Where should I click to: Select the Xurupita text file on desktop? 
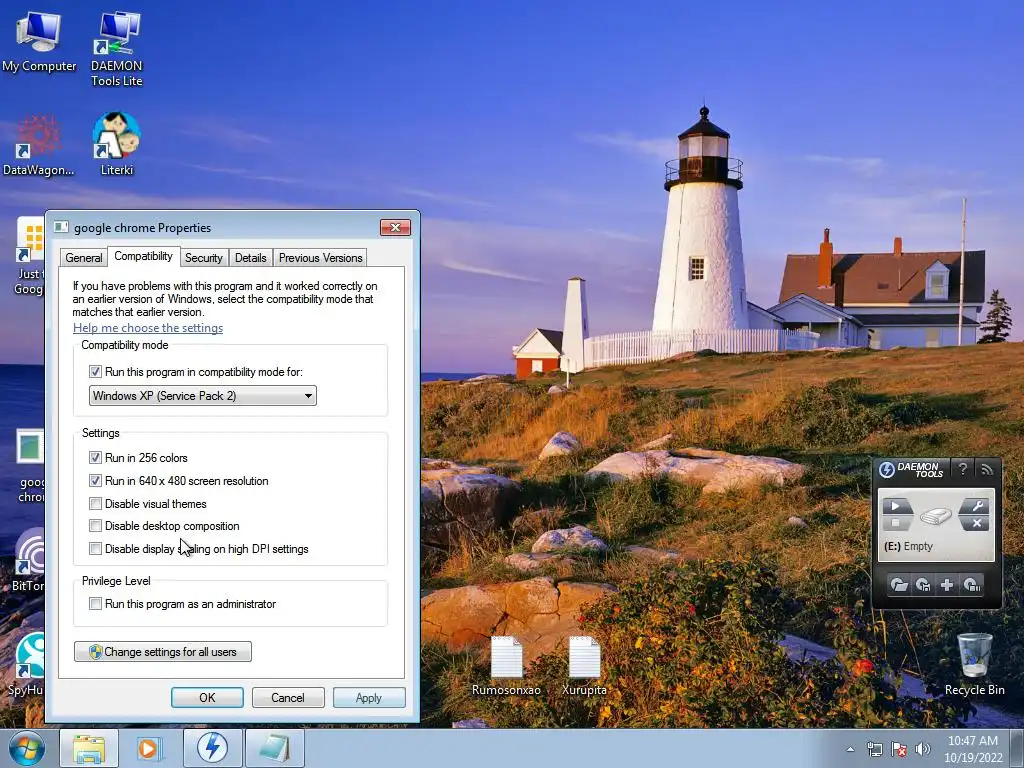(584, 665)
